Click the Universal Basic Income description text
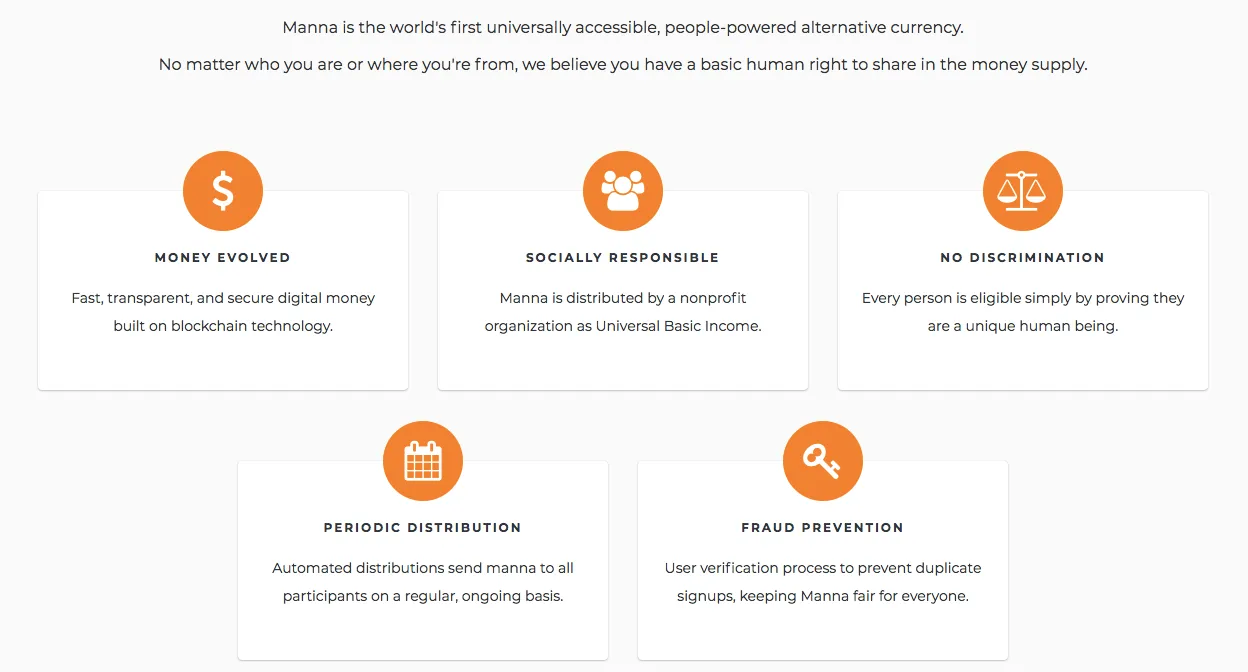This screenshot has height=672, width=1248. (623, 312)
